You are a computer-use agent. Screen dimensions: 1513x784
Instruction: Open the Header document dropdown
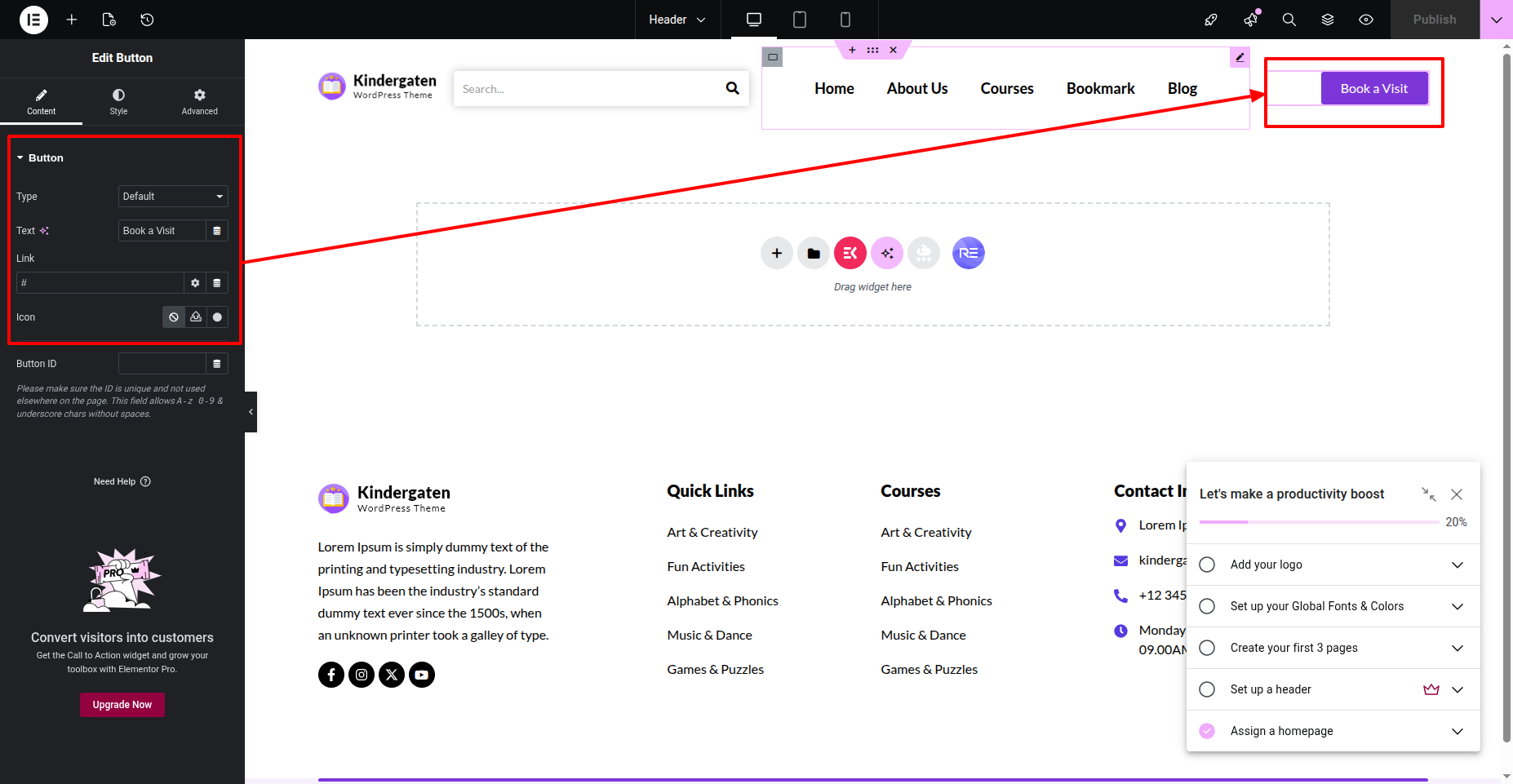(x=677, y=20)
